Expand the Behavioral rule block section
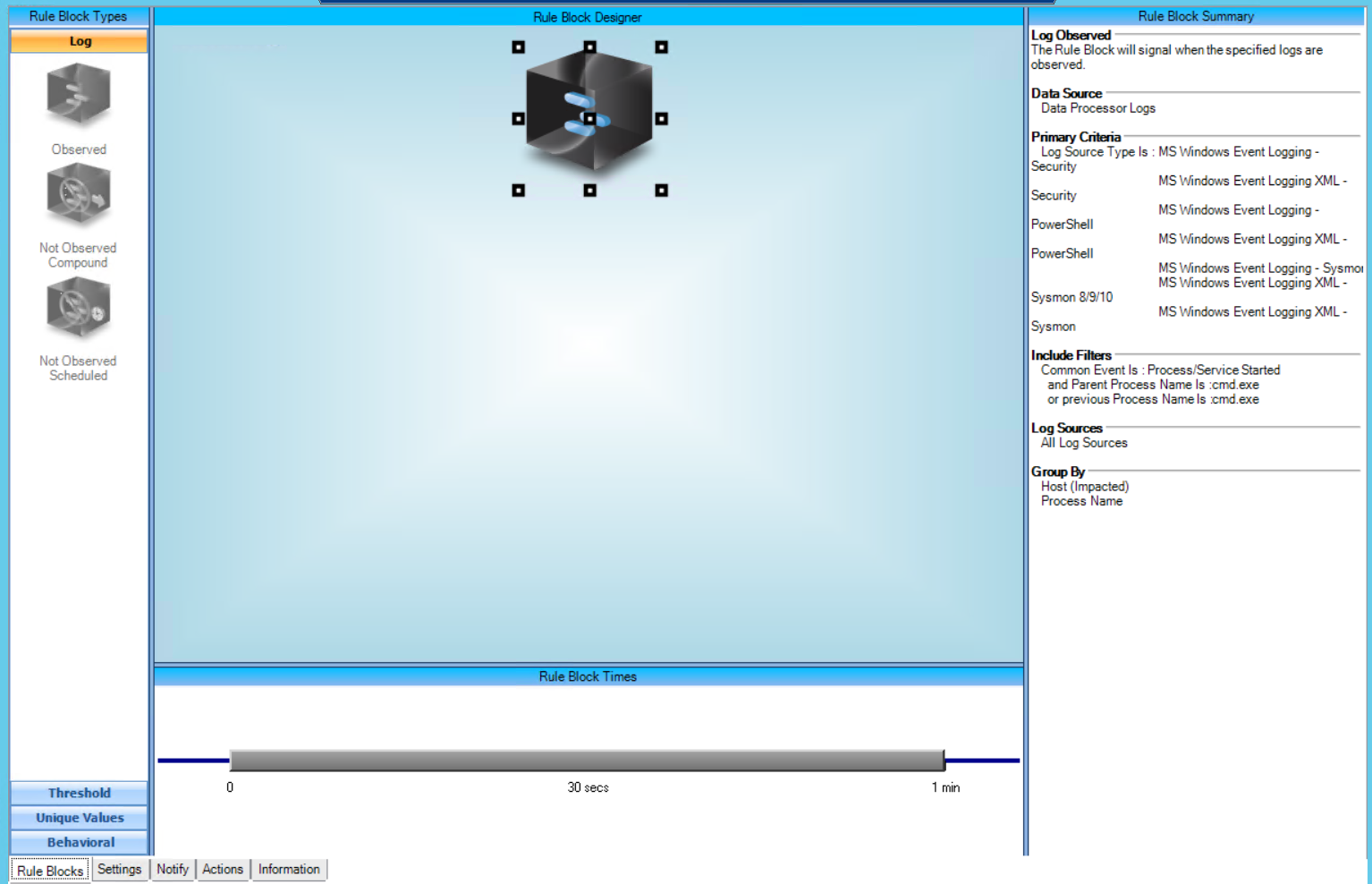This screenshot has width=1372, height=884. point(79,842)
